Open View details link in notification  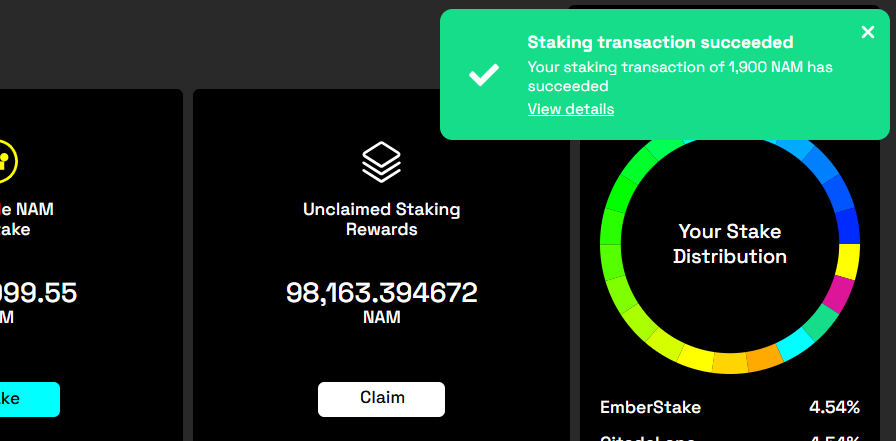coord(571,109)
